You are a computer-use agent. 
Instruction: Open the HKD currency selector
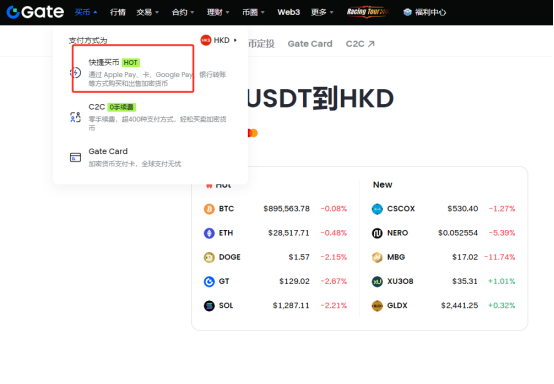[219, 40]
